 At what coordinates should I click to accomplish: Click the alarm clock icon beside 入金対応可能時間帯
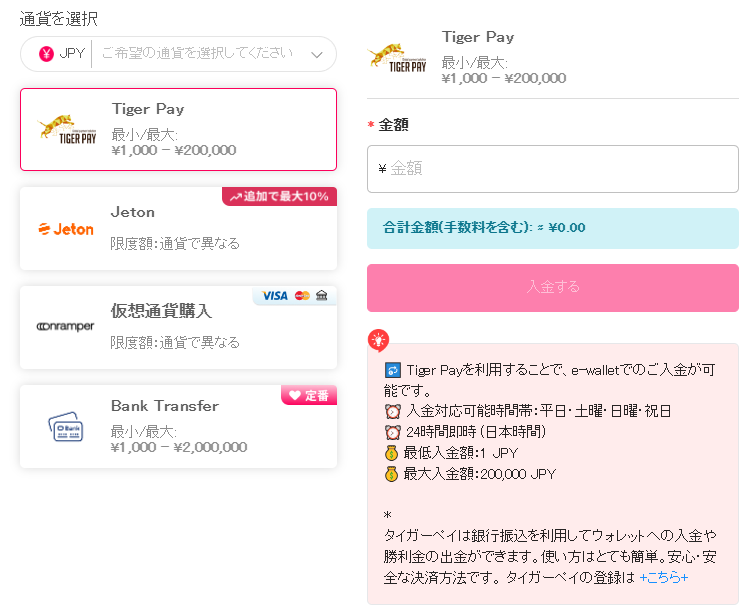[393, 411]
